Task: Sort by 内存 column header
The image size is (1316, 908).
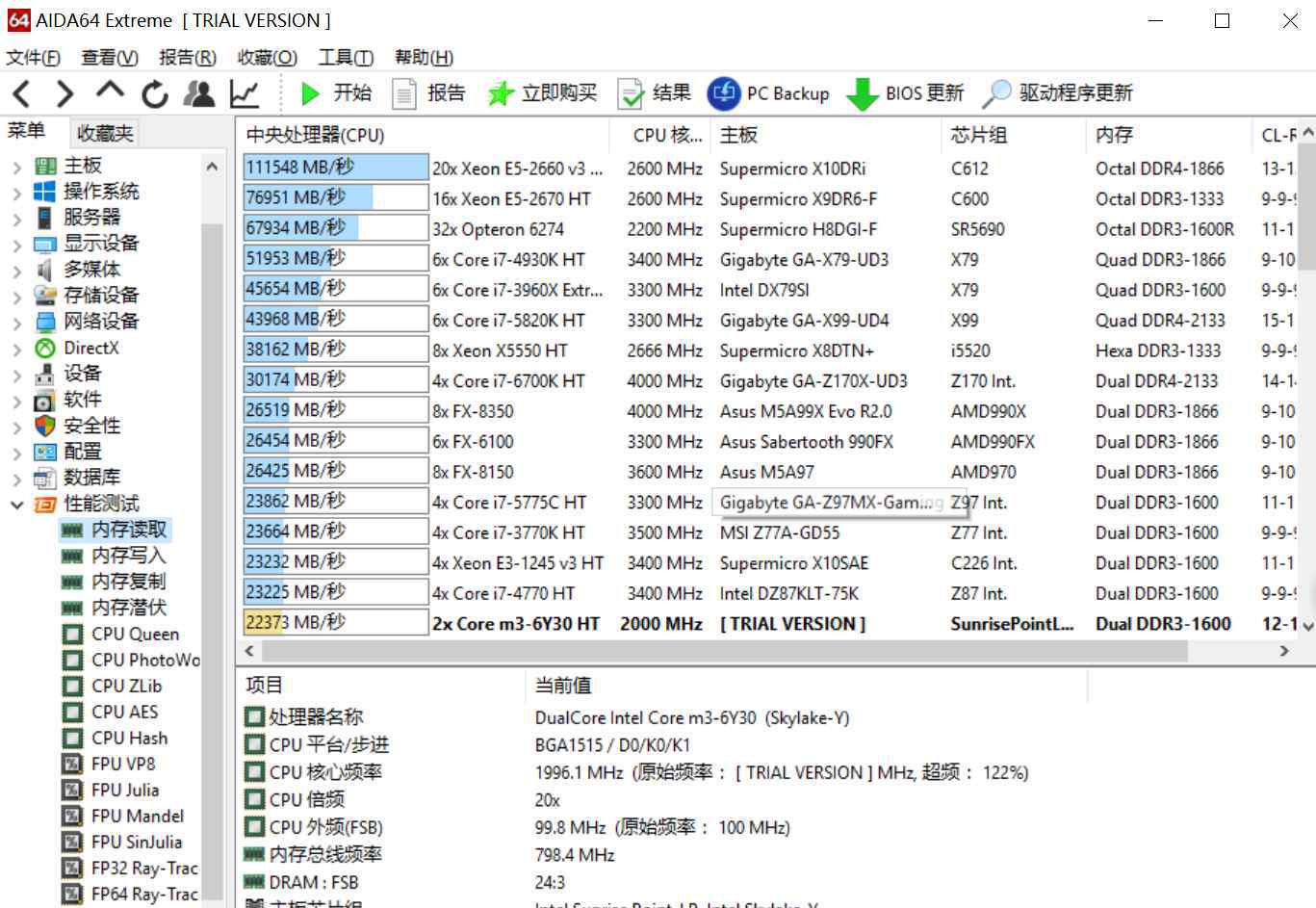Action: pos(1169,136)
